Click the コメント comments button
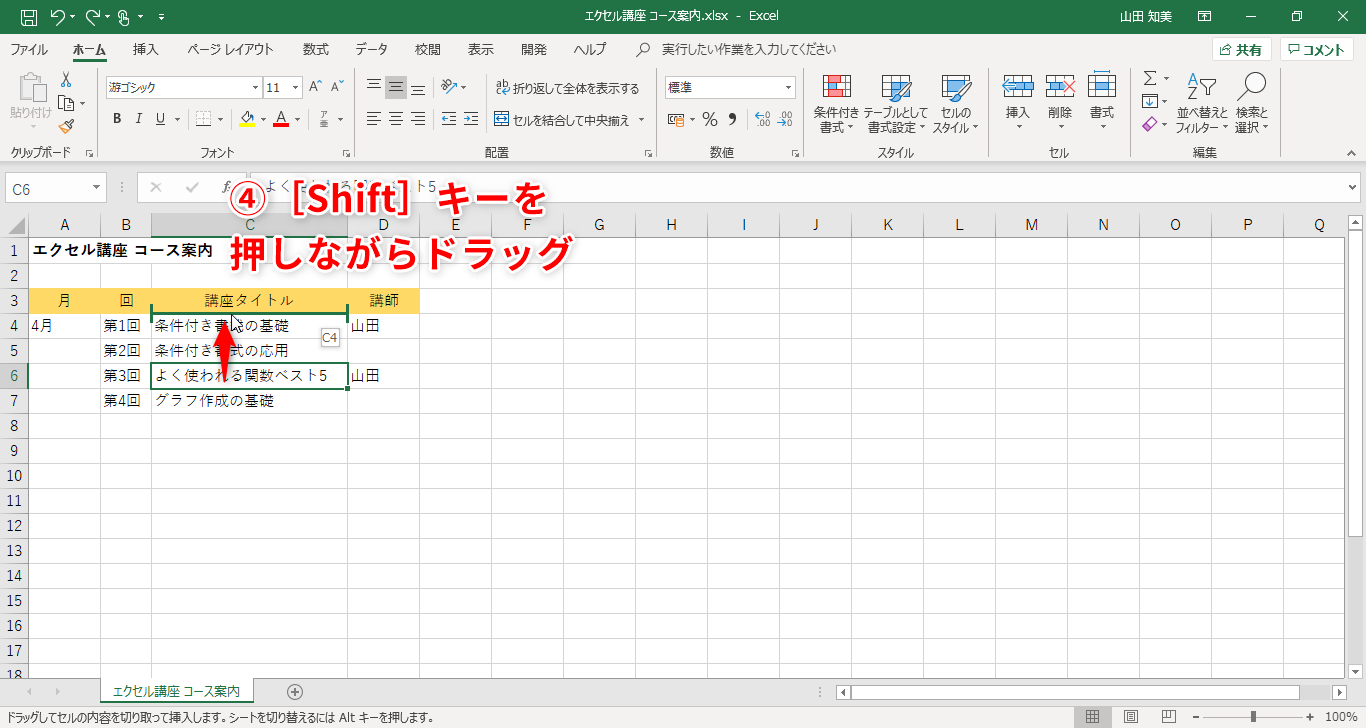Screen dimensions: 1366x728 click(1317, 50)
